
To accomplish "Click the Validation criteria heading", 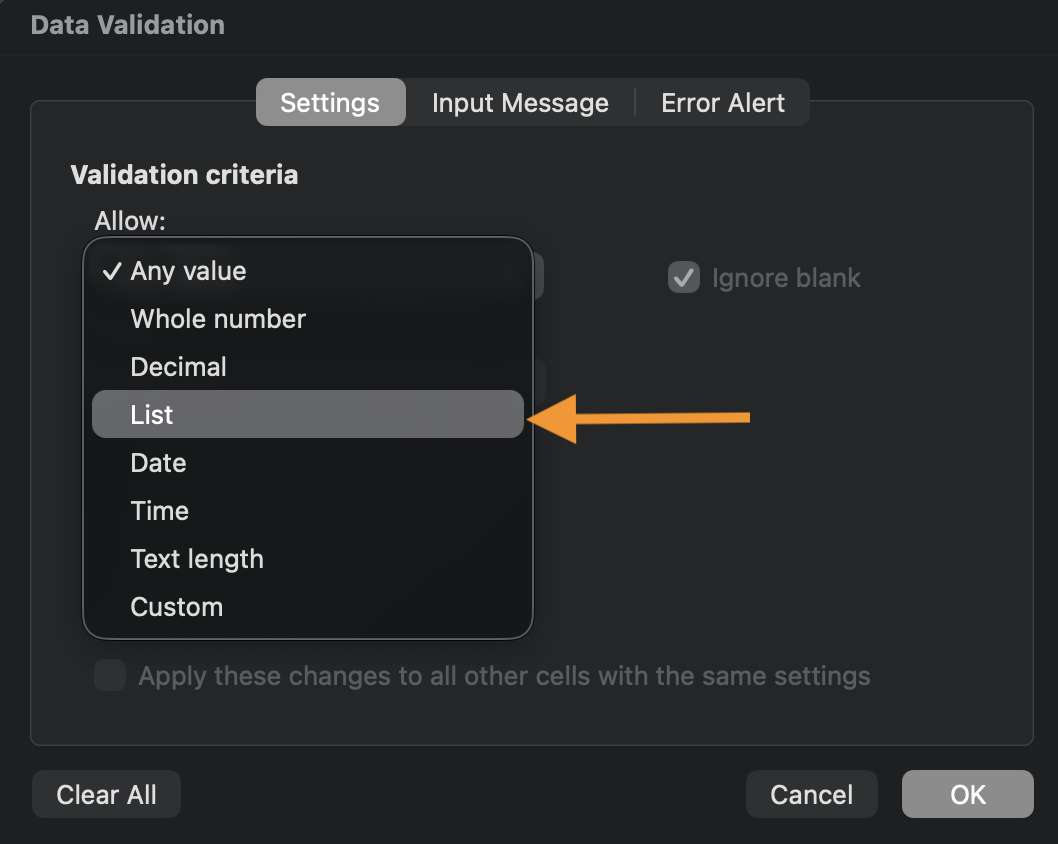I will (184, 175).
